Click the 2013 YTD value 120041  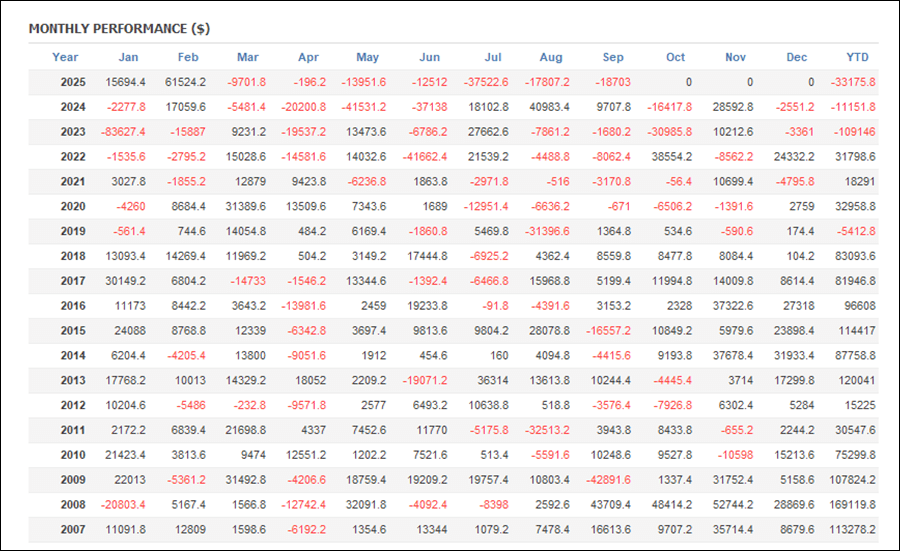[x=857, y=382]
